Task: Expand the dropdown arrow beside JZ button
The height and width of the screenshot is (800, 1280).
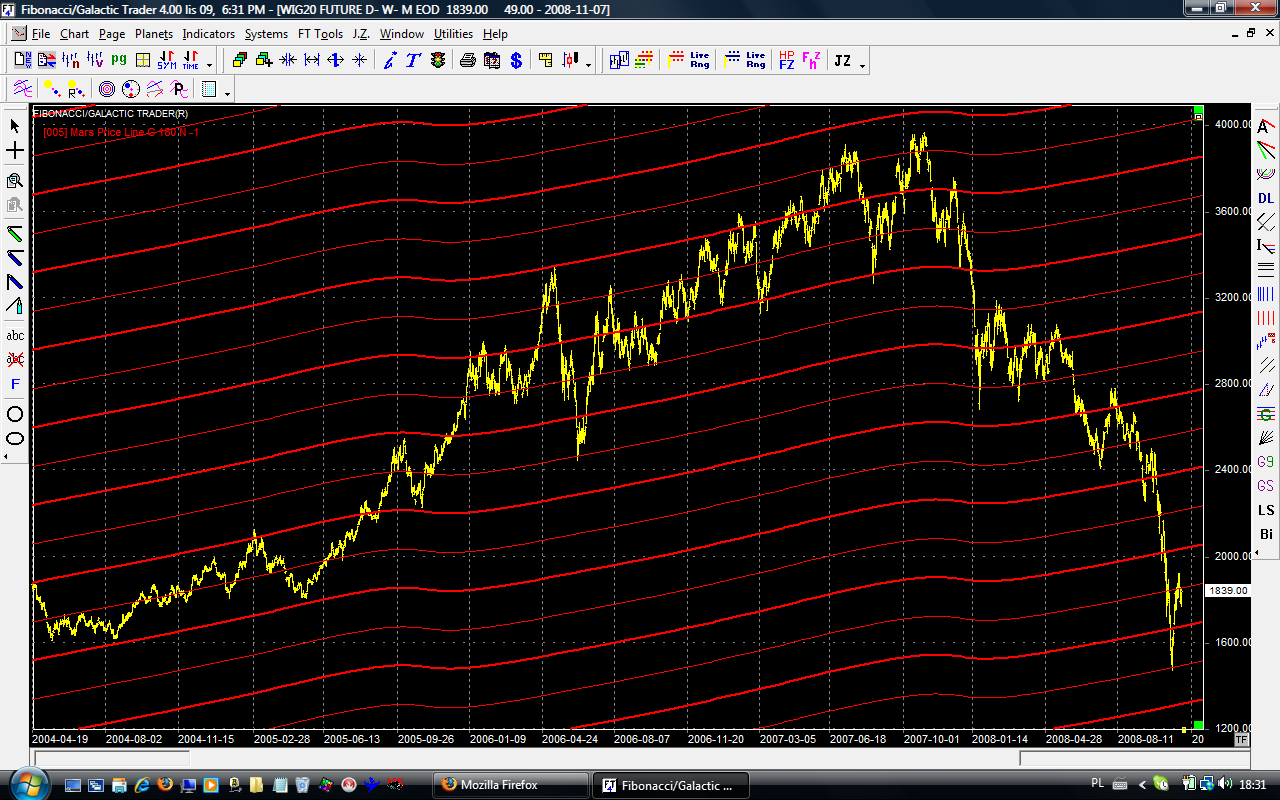Action: [863, 64]
